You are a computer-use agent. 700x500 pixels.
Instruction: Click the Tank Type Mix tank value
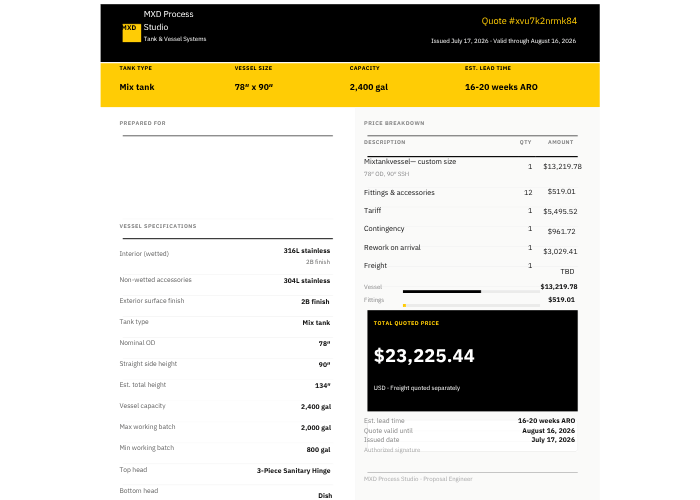(137, 87)
